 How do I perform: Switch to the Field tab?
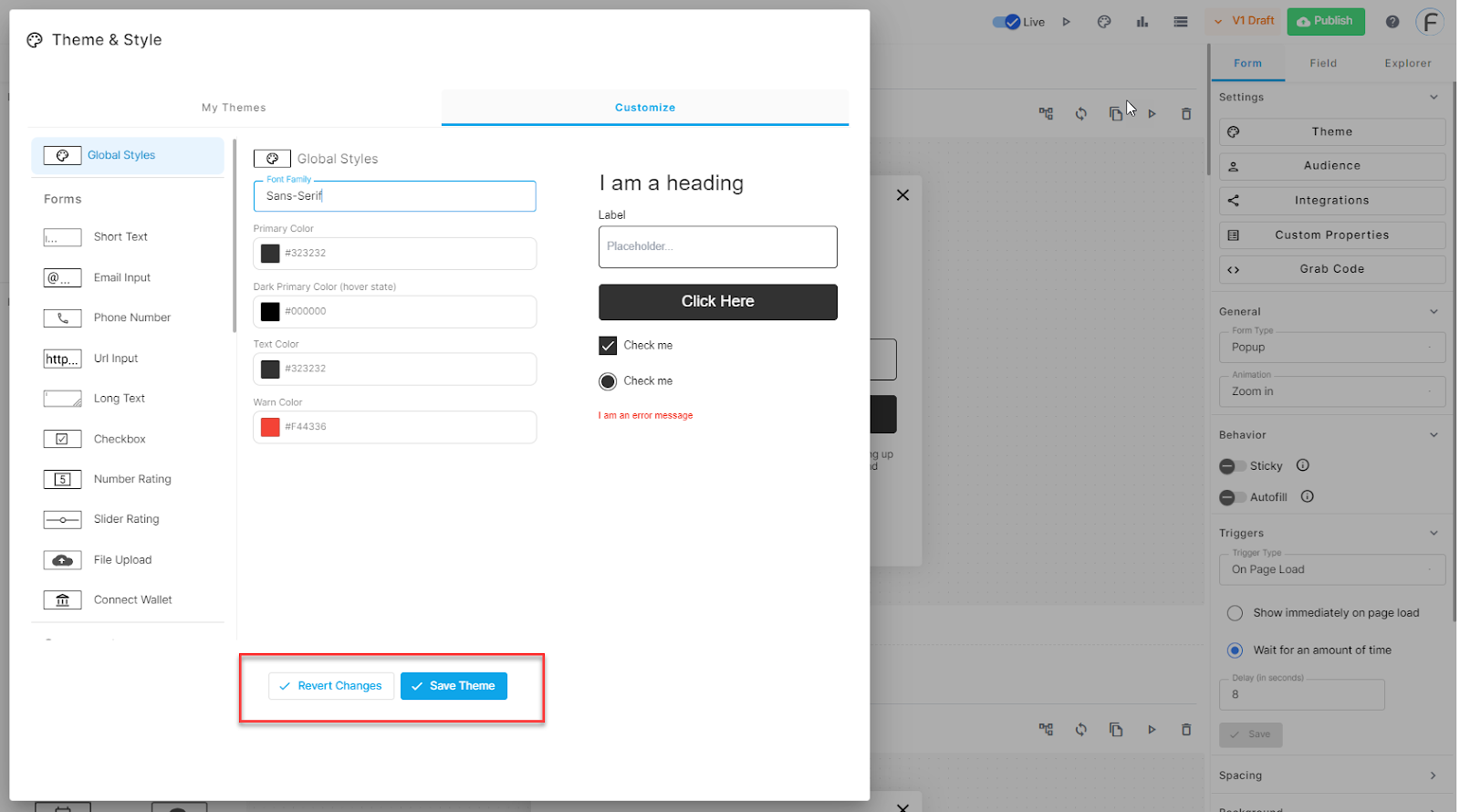tap(1323, 63)
